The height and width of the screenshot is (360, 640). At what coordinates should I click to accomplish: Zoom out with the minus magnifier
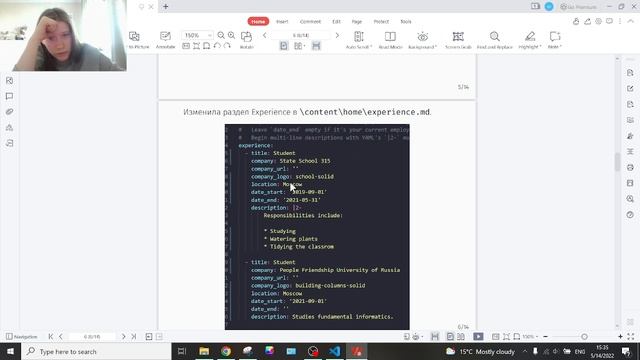coord(221,36)
